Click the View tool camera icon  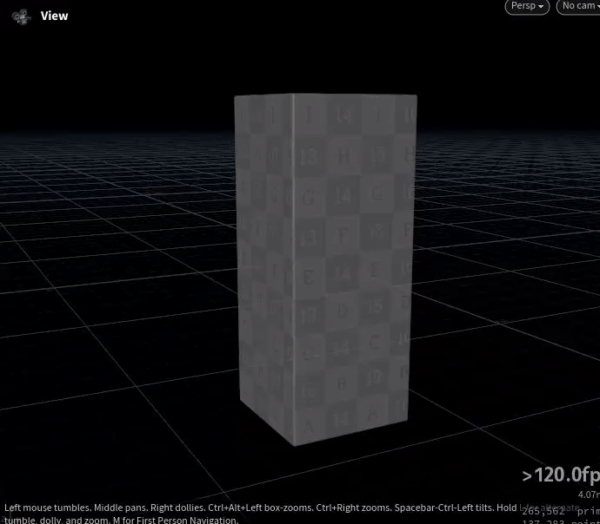click(x=21, y=16)
